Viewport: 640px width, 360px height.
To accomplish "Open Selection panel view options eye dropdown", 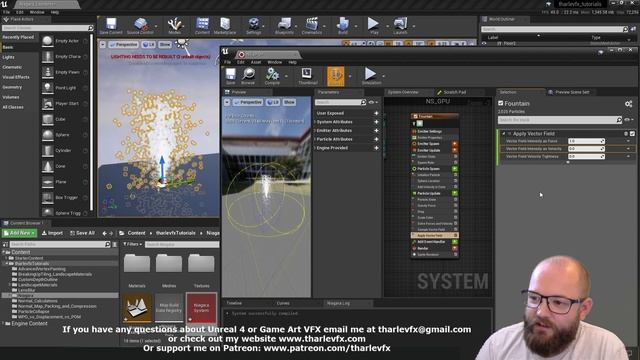I will 629,120.
